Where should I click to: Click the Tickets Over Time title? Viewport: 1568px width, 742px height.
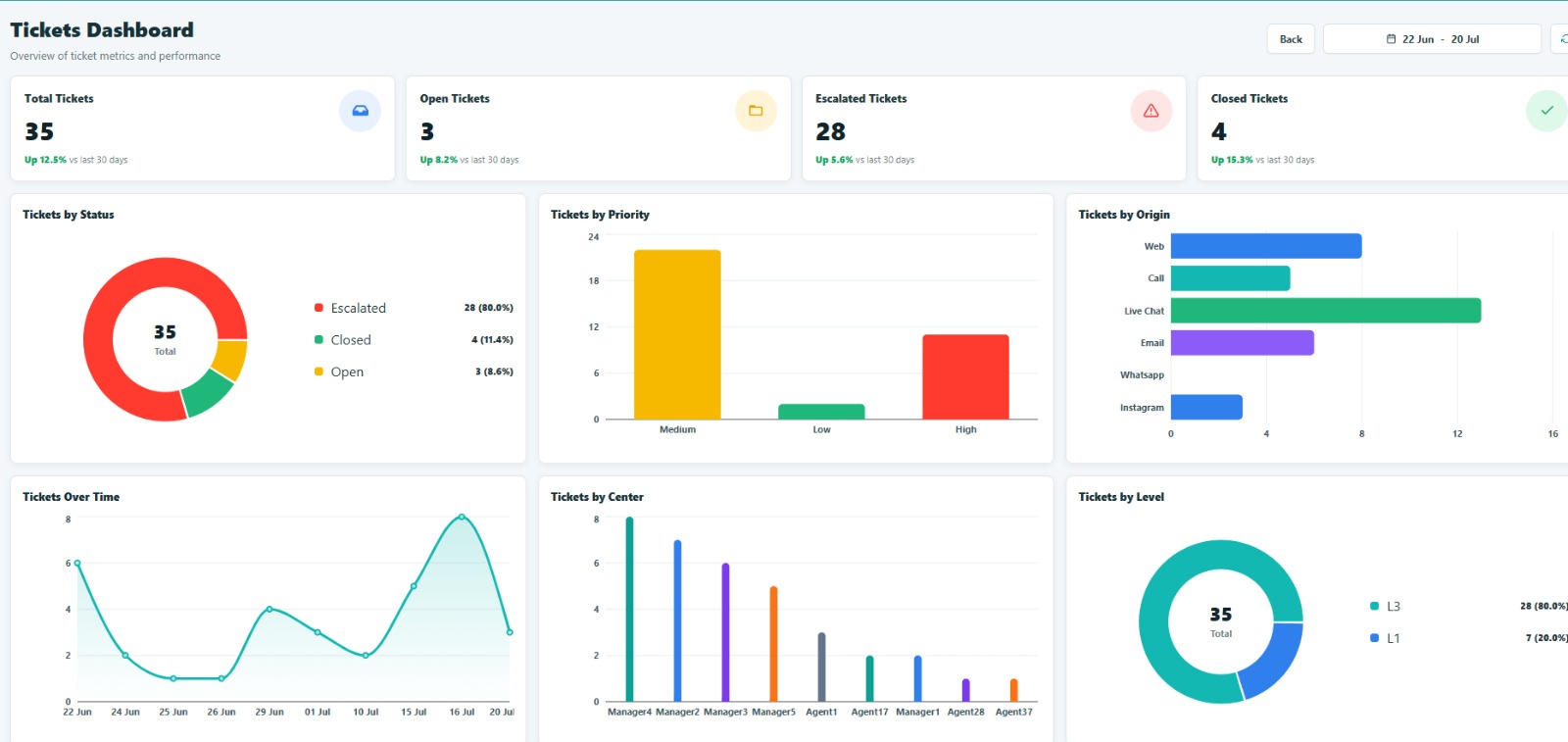coord(71,497)
